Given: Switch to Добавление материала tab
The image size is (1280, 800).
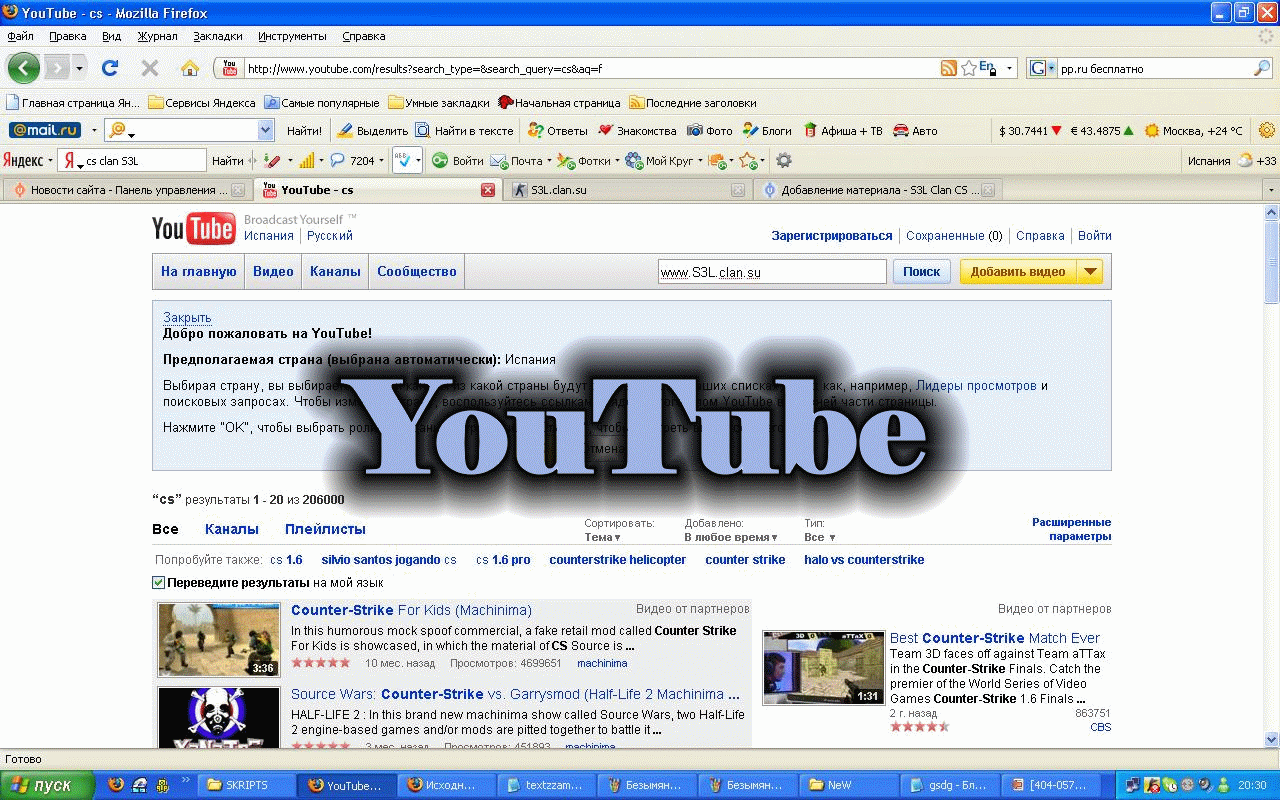Looking at the screenshot, I should (878, 190).
